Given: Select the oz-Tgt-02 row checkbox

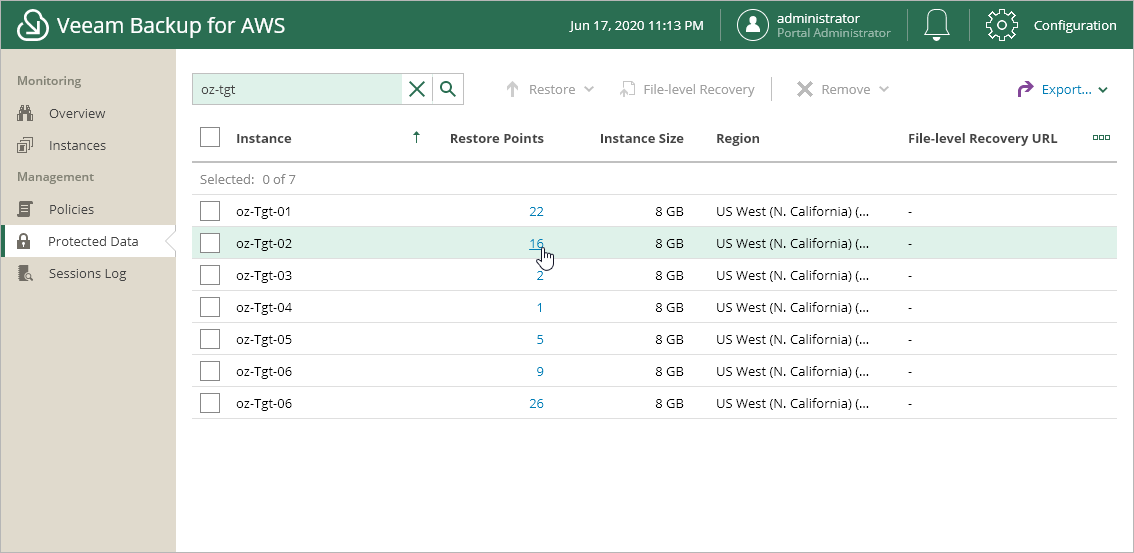Looking at the screenshot, I should pyautogui.click(x=210, y=243).
